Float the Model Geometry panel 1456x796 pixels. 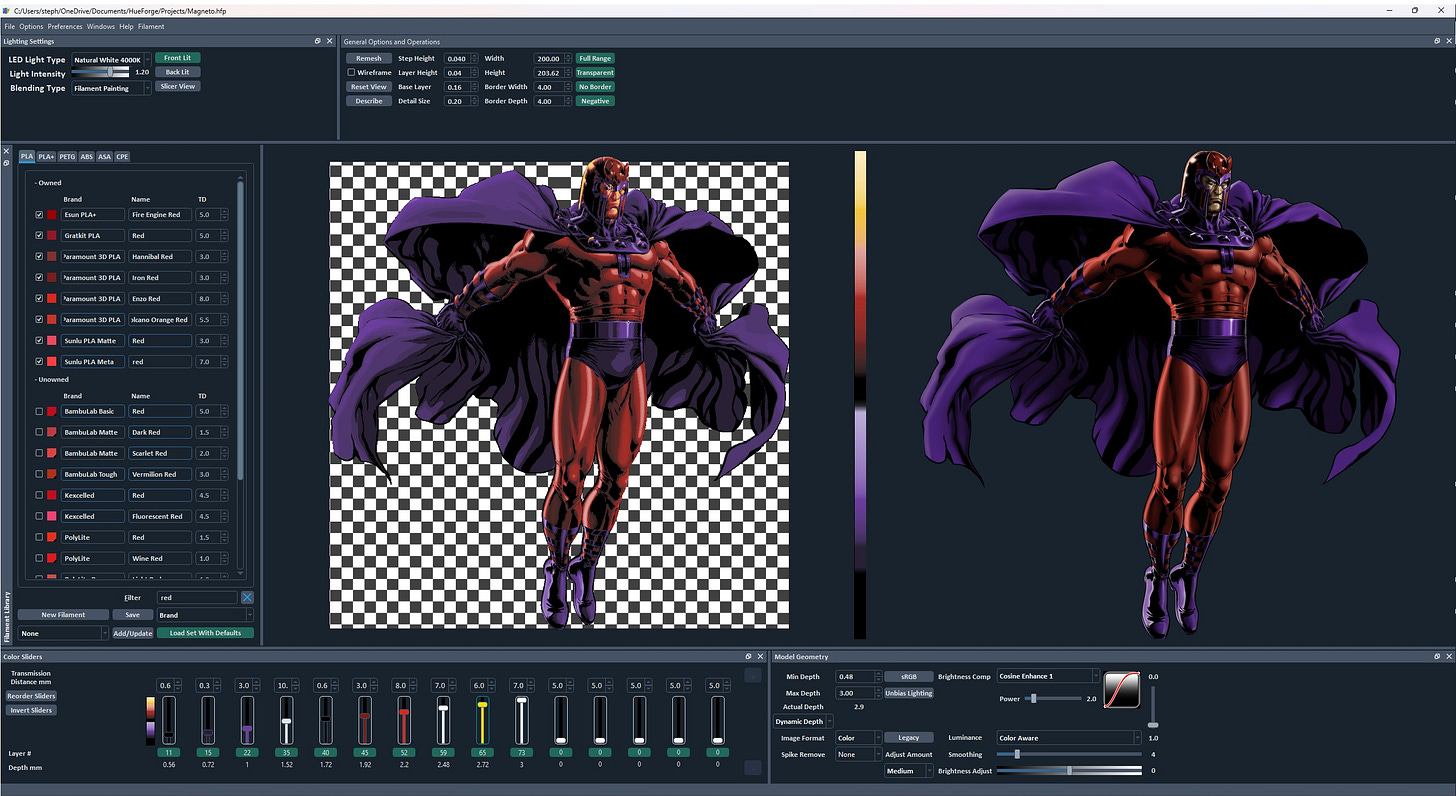[1438, 656]
